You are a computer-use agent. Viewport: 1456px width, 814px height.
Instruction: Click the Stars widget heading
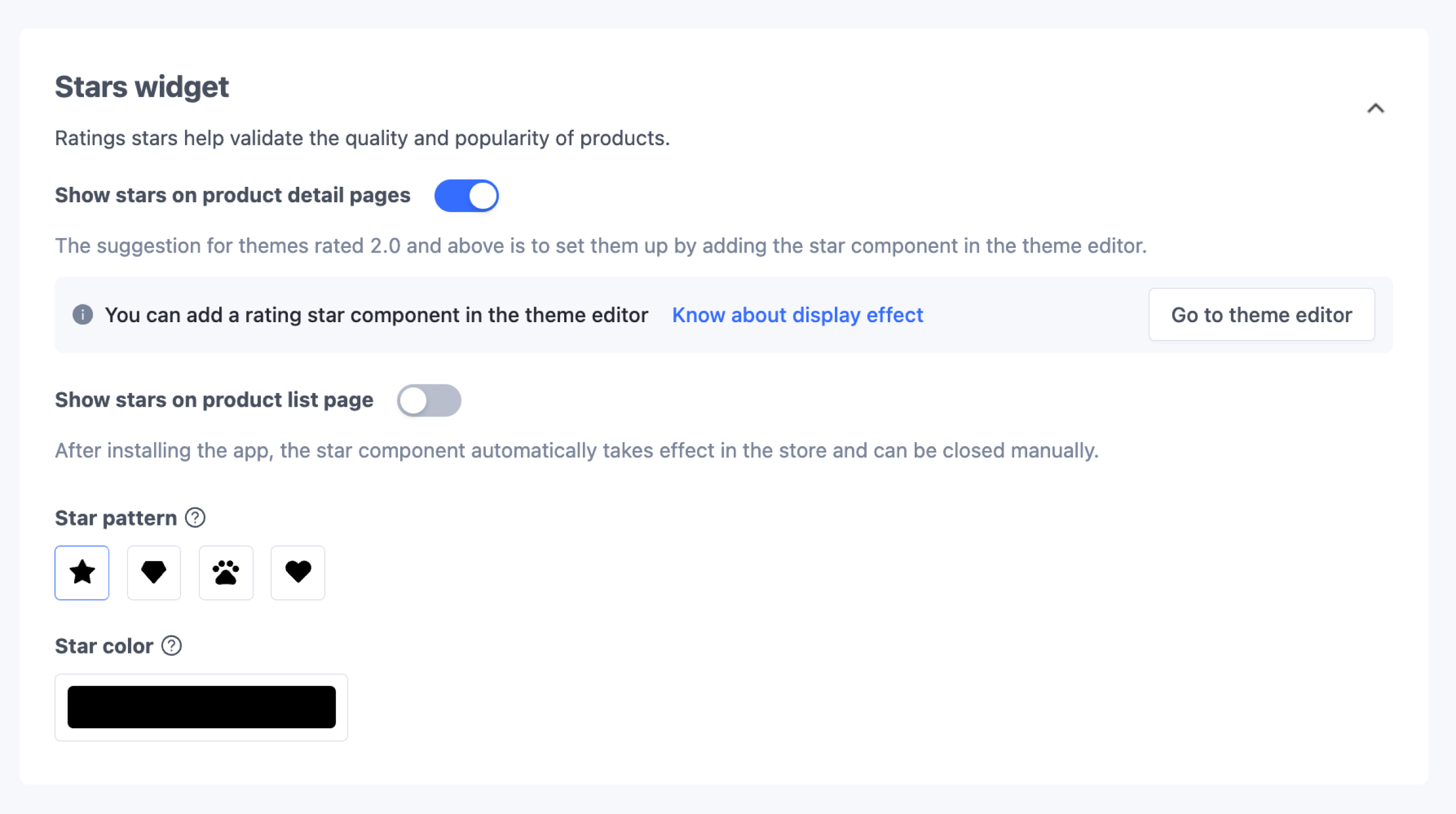(142, 87)
